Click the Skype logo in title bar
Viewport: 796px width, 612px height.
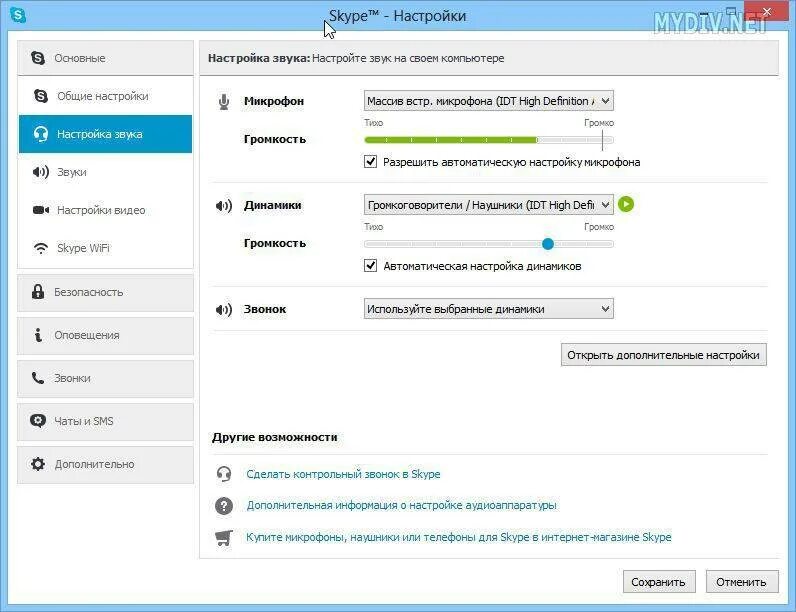coord(18,15)
